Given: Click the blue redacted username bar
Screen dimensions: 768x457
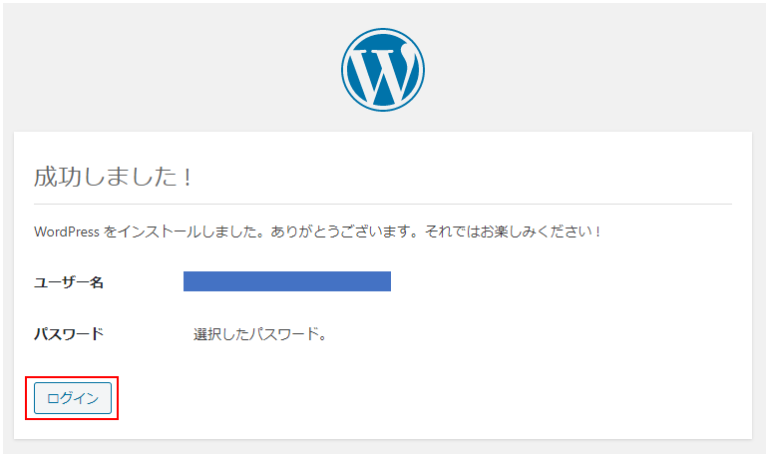Looking at the screenshot, I should click(287, 281).
